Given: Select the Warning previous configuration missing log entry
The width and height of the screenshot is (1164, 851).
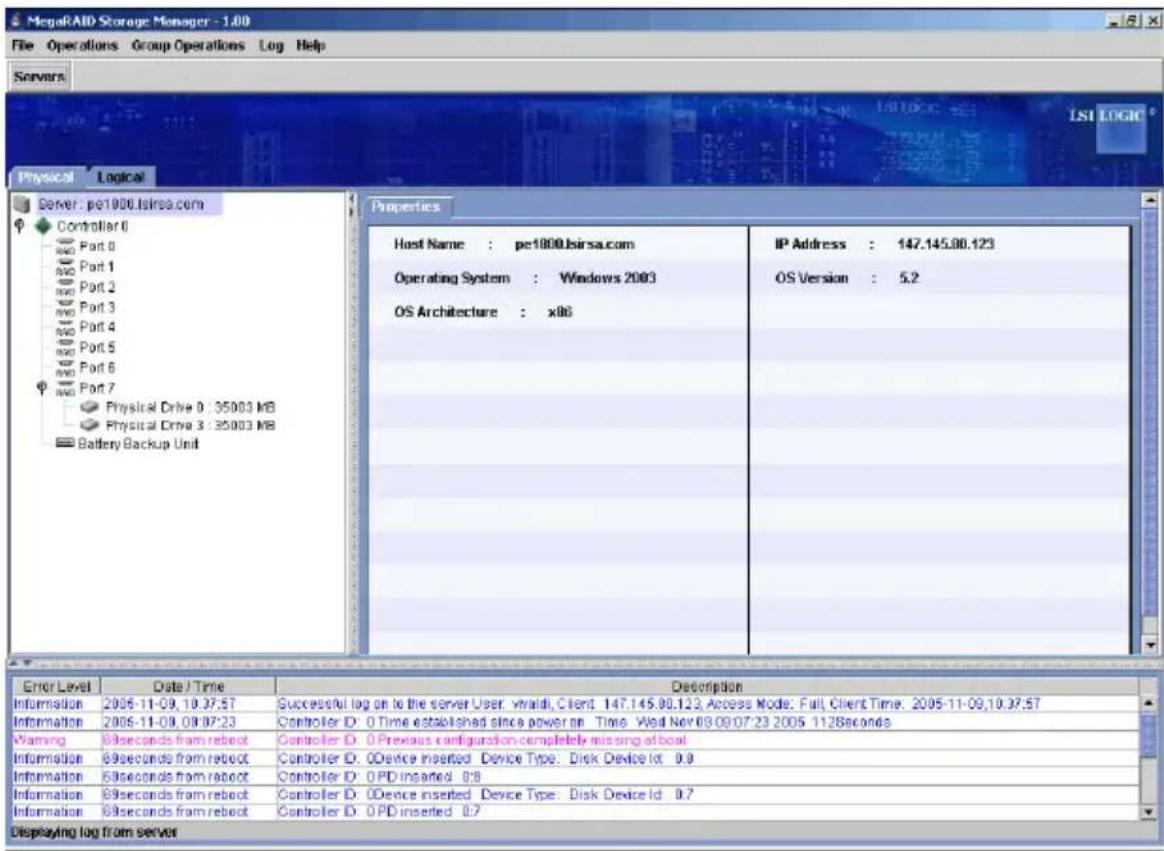Looking at the screenshot, I should [x=576, y=740].
